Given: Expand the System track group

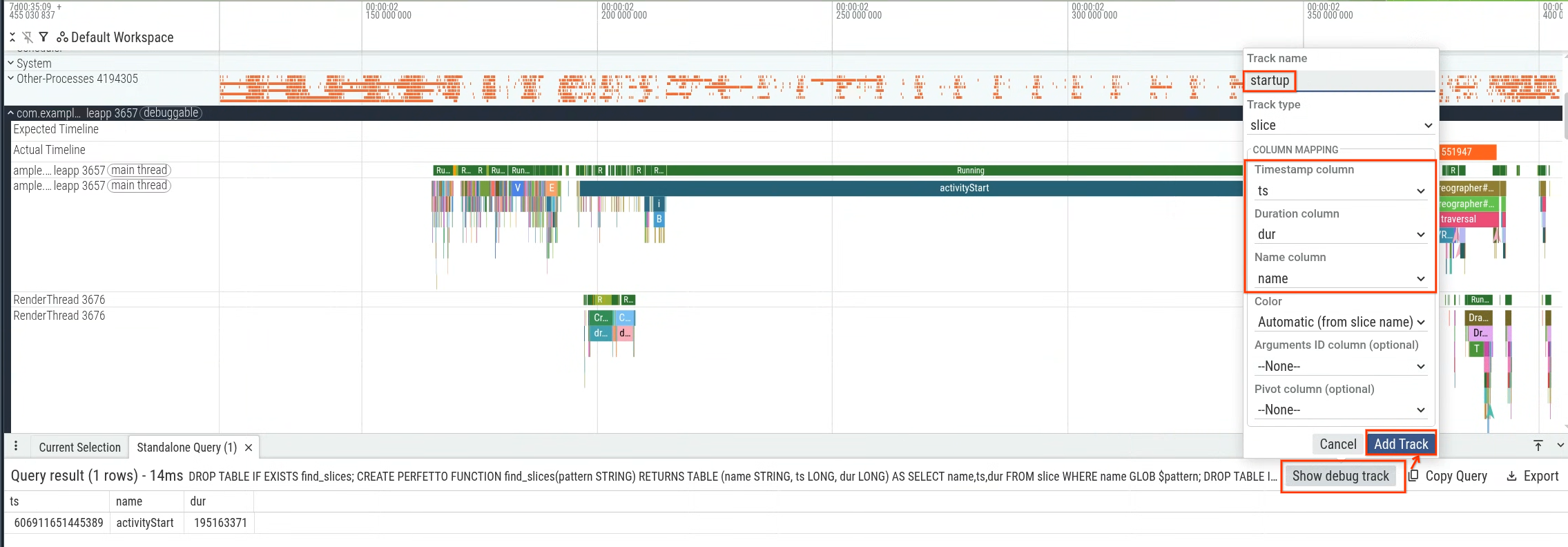Looking at the screenshot, I should pos(10,64).
